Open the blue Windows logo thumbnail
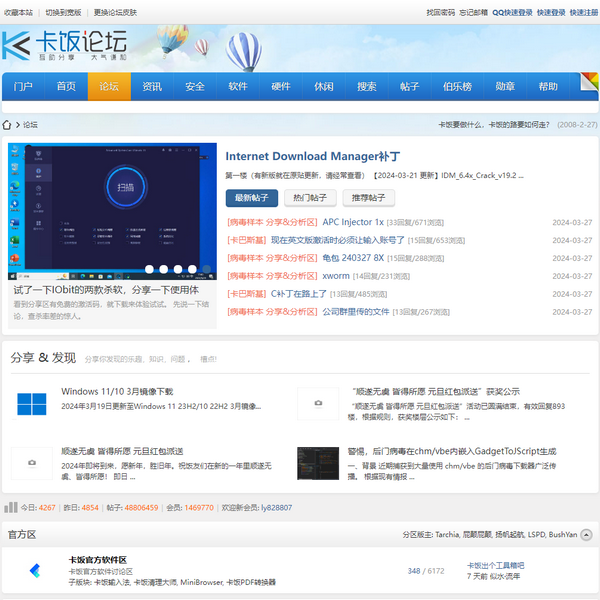 tap(31, 403)
